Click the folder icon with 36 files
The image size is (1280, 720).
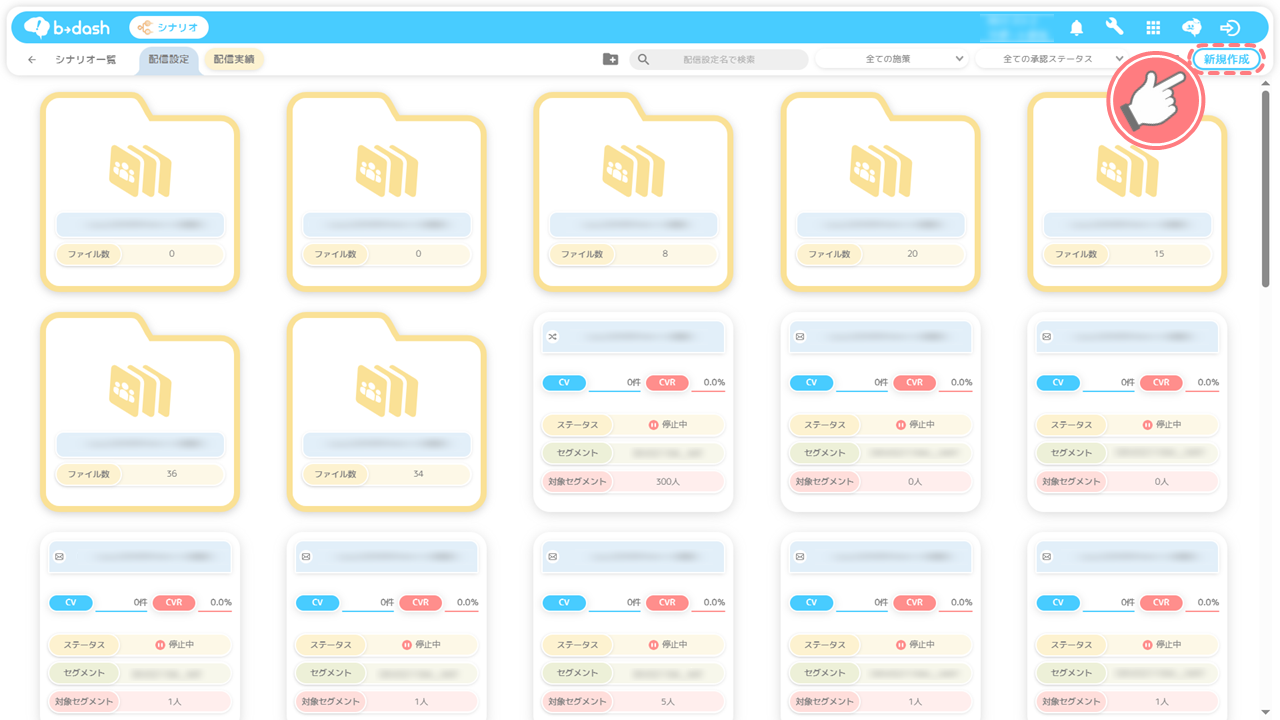(140, 390)
